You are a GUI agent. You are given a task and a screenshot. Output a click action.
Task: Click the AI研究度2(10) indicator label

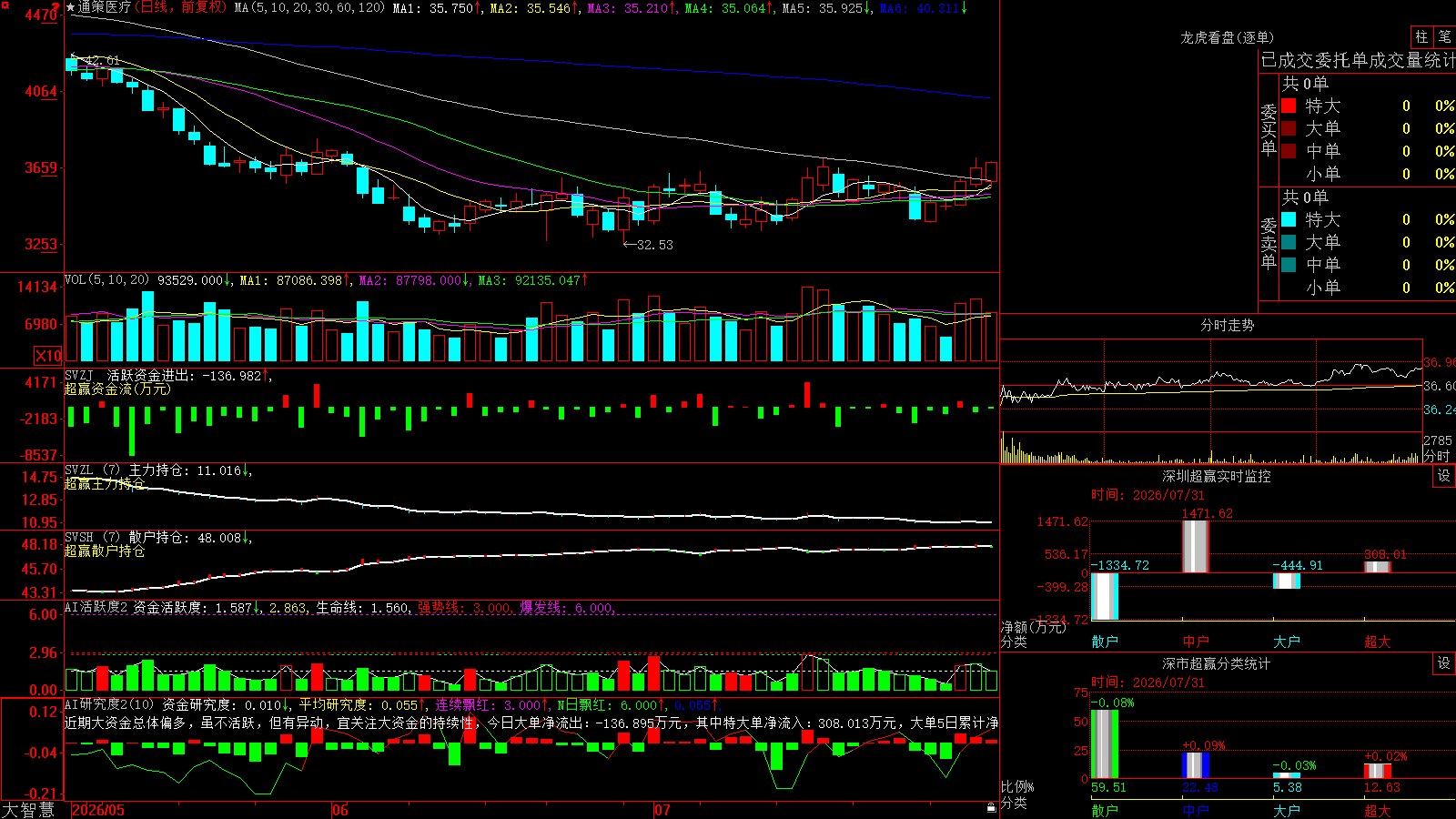(109, 704)
